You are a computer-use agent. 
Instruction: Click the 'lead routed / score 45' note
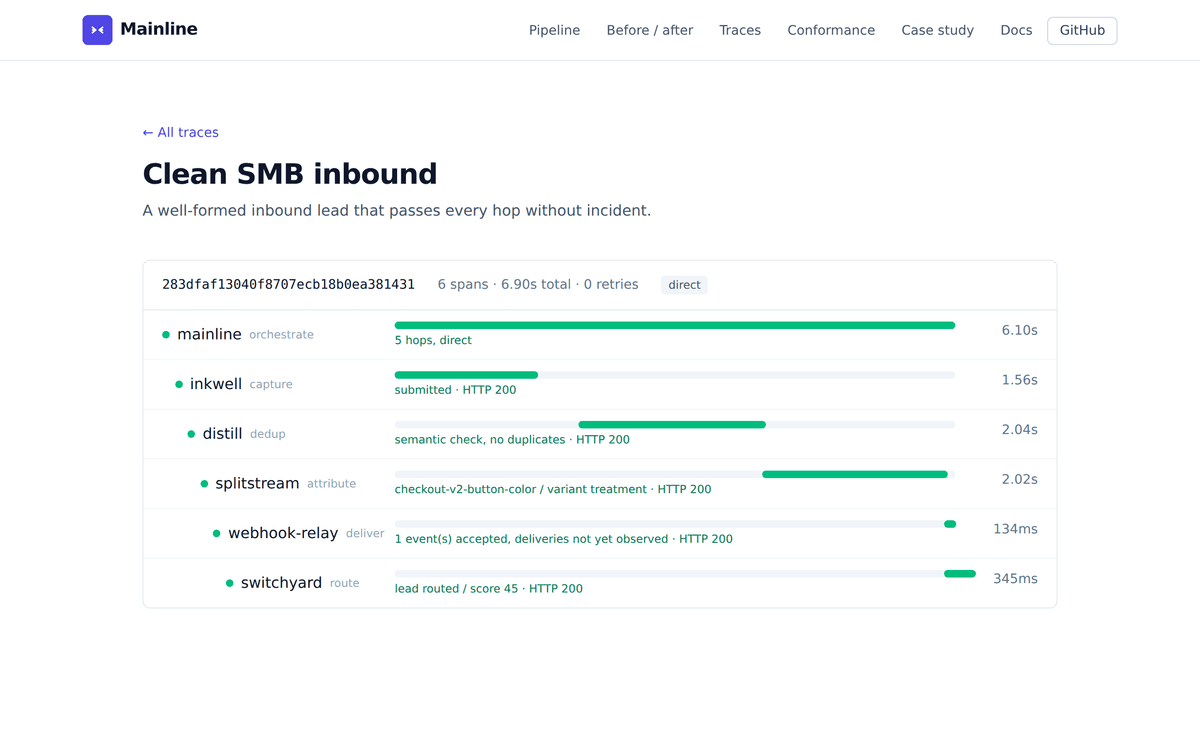click(x=489, y=589)
